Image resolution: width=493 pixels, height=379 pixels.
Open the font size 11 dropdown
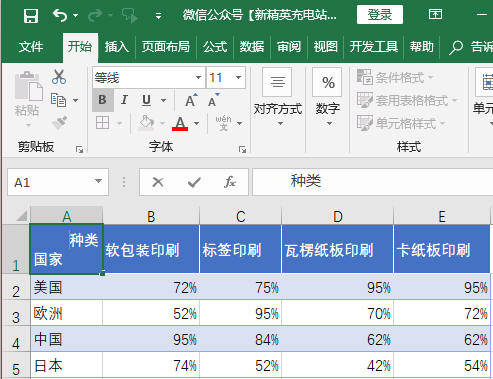coord(238,78)
